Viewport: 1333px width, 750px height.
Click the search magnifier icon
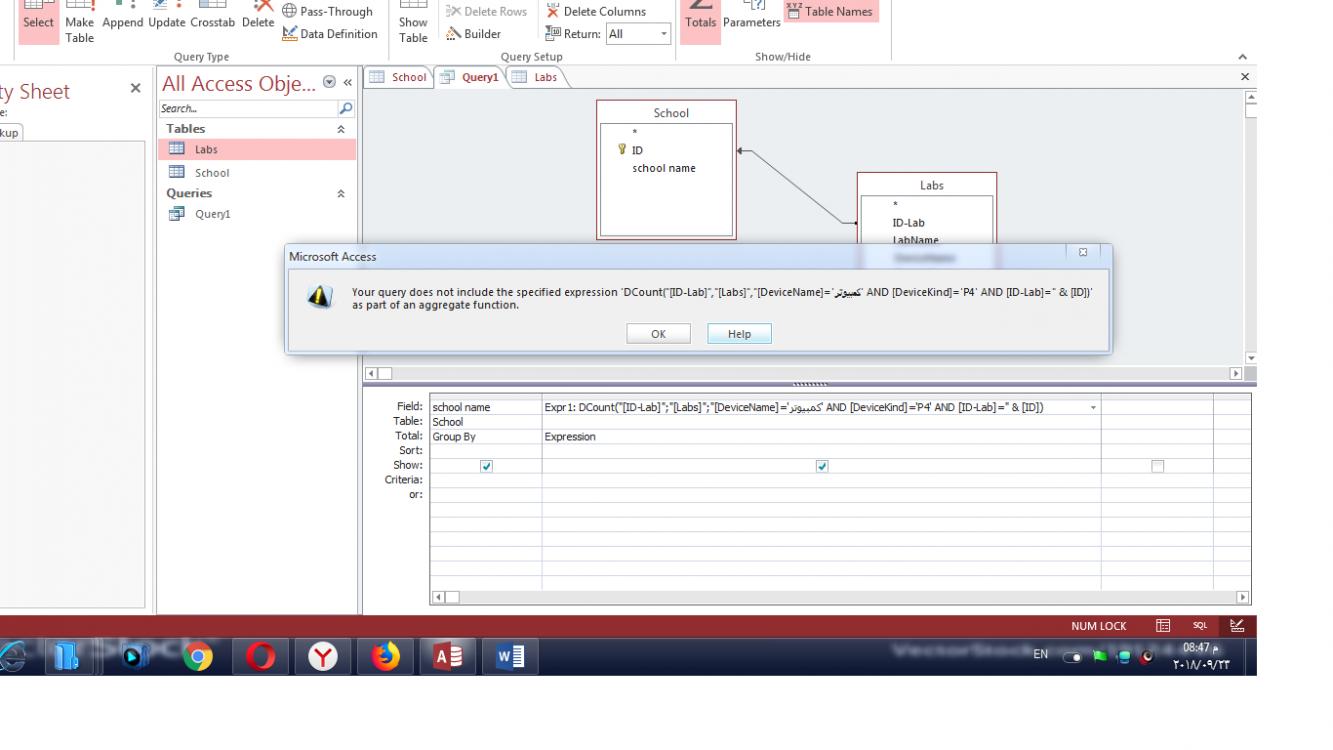click(346, 108)
